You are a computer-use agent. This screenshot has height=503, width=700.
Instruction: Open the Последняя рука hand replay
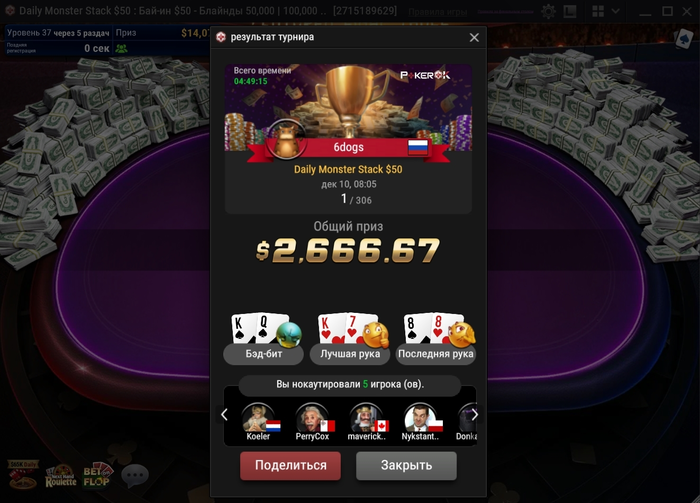[x=436, y=339]
